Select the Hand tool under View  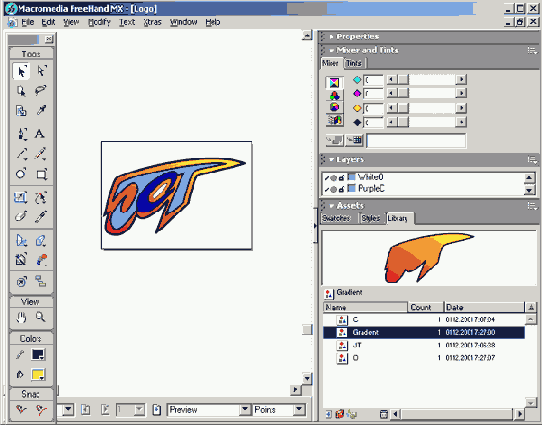(x=21, y=317)
